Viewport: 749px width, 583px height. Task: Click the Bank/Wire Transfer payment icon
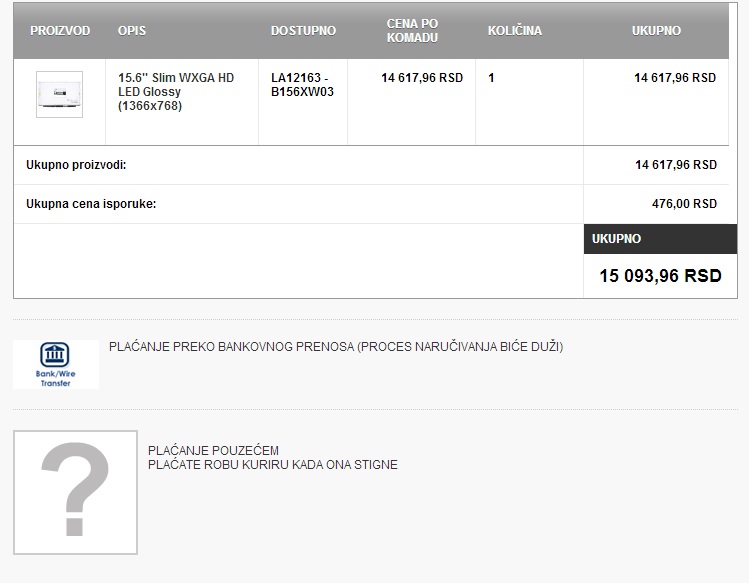pos(56,364)
